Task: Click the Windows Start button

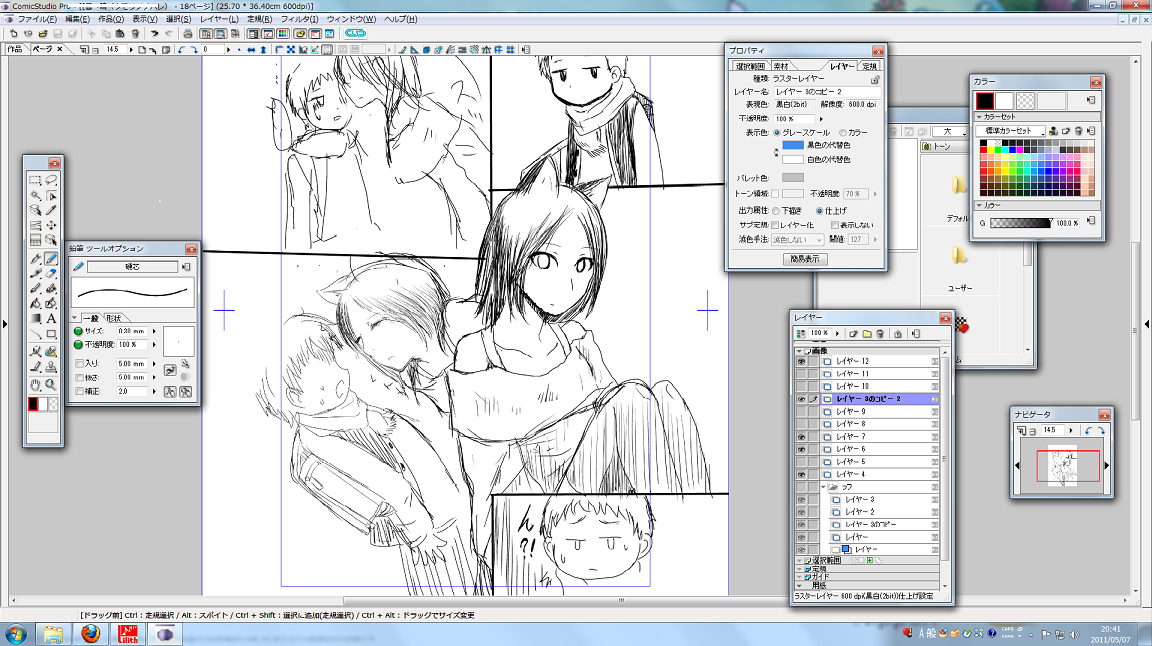Action: pos(15,634)
